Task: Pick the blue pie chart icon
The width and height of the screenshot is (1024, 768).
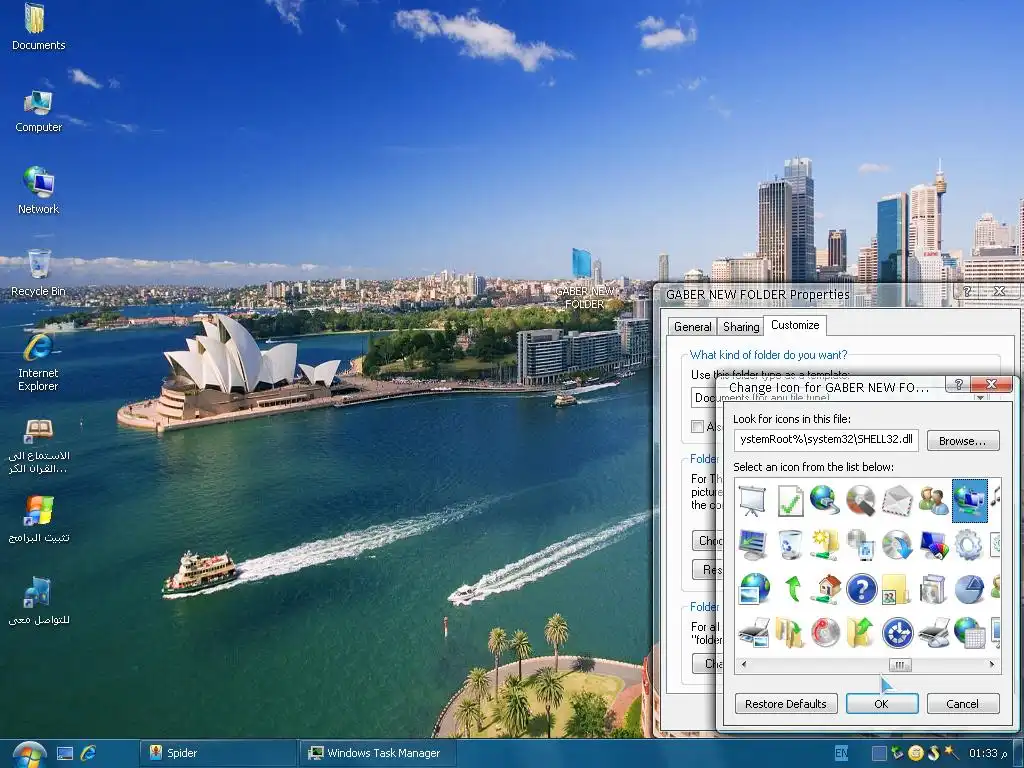Action: (x=969, y=588)
